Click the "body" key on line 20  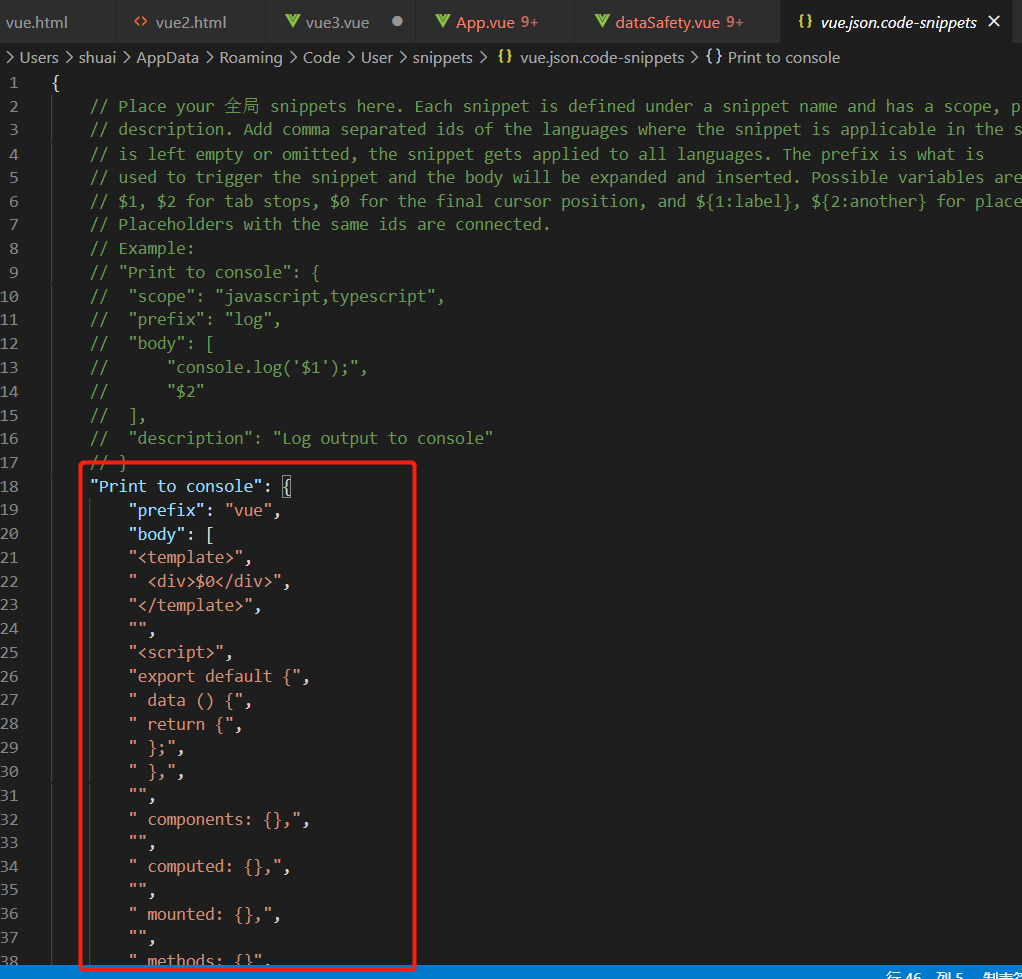(x=156, y=534)
